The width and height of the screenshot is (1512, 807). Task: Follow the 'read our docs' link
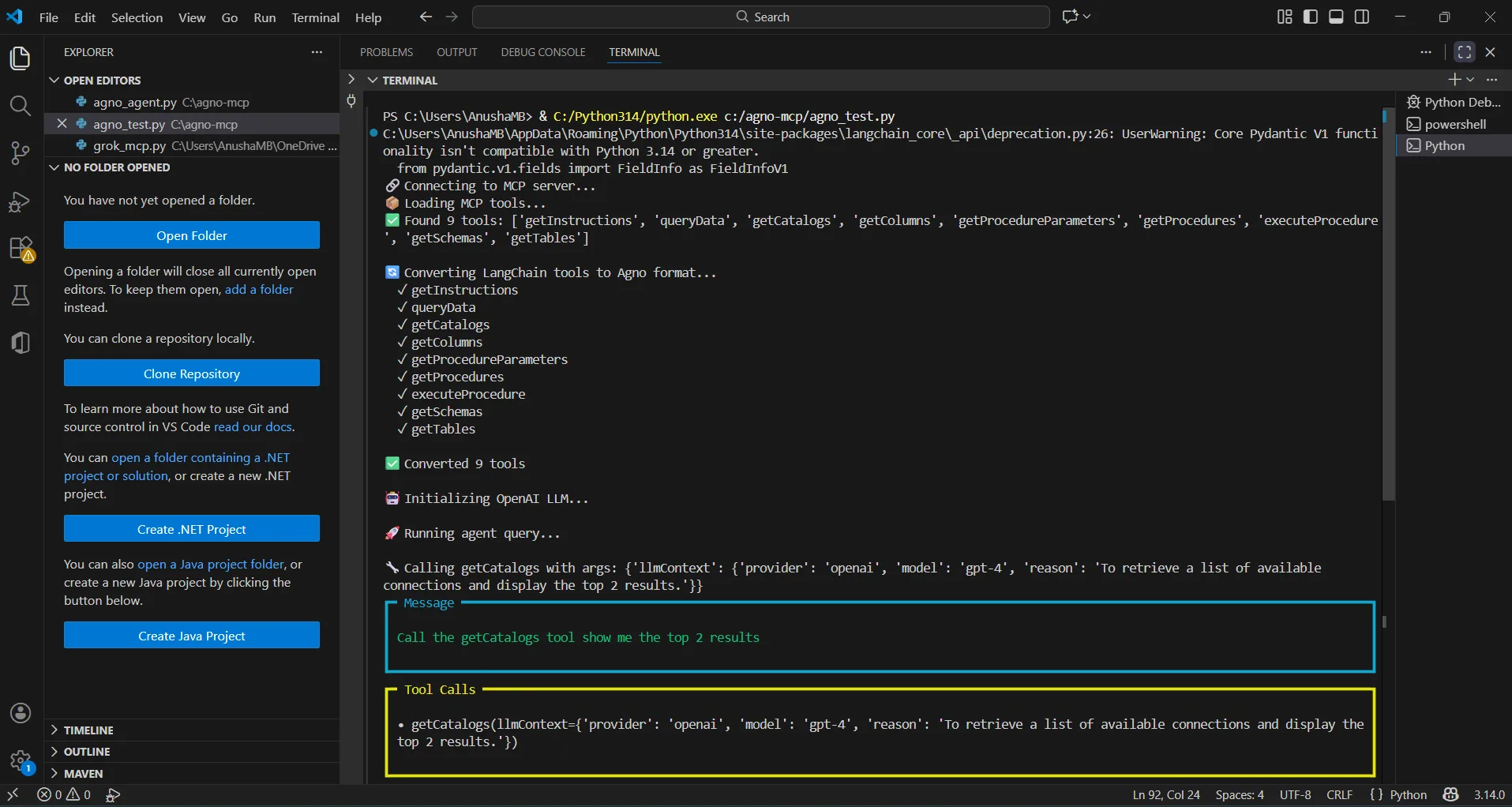[253, 427]
